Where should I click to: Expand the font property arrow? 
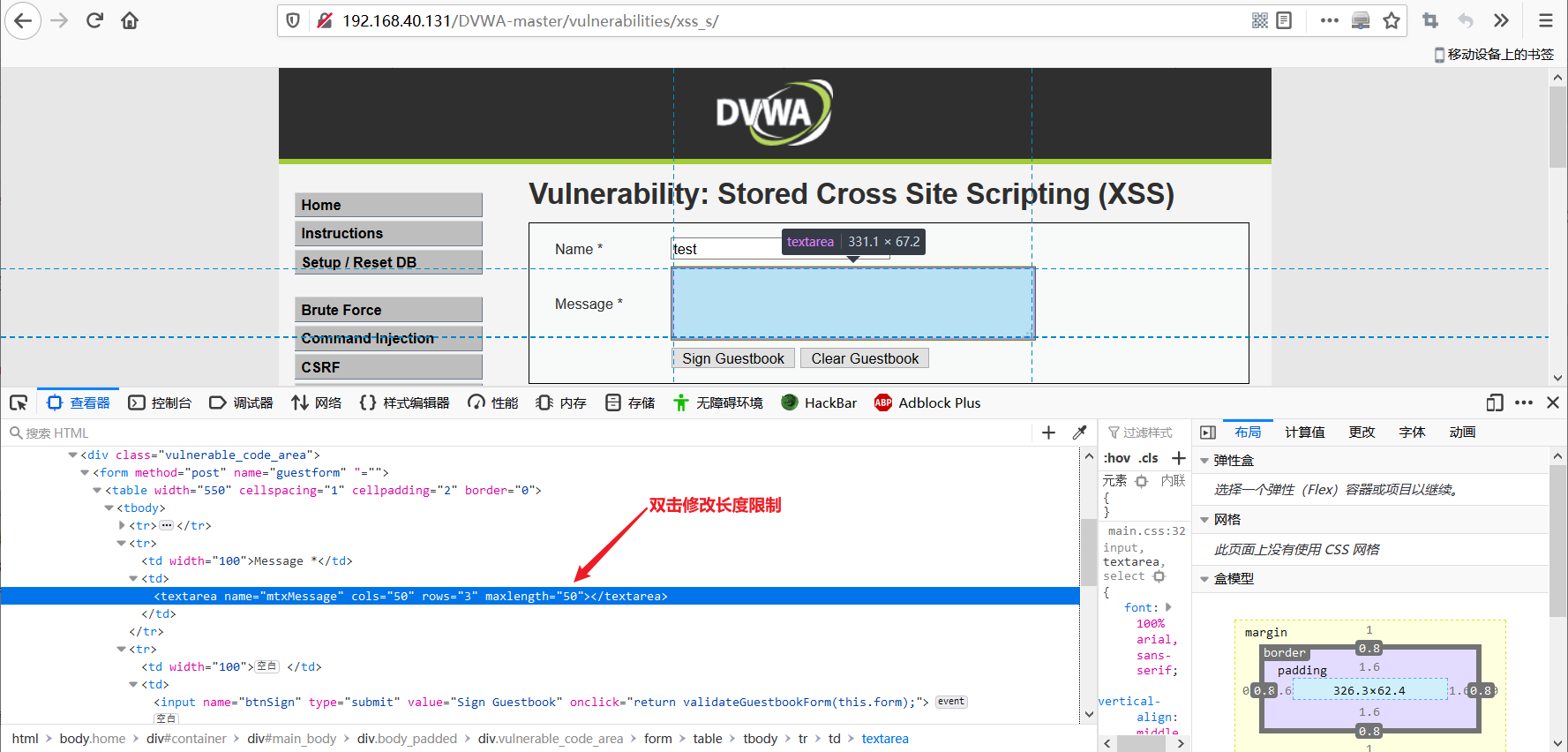click(x=1168, y=607)
